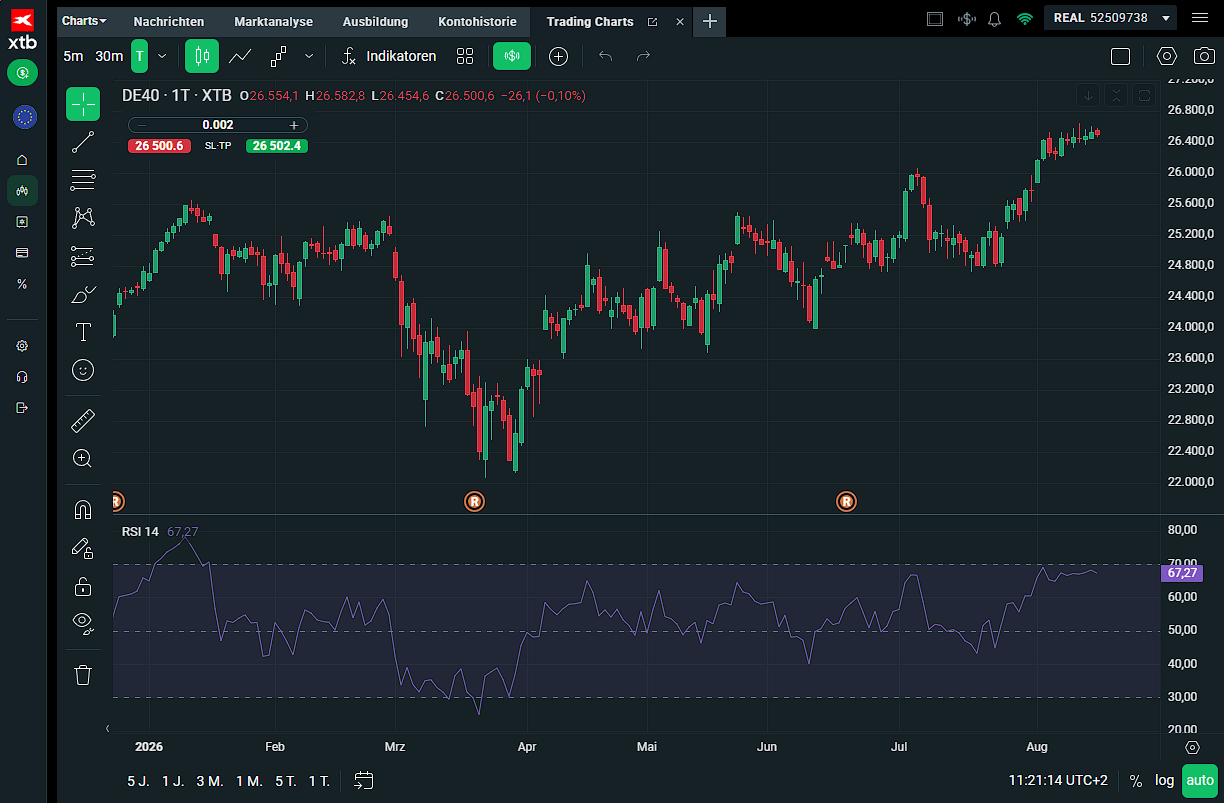Open the Indikatoren indicators button
This screenshot has height=803, width=1224.
coord(388,56)
